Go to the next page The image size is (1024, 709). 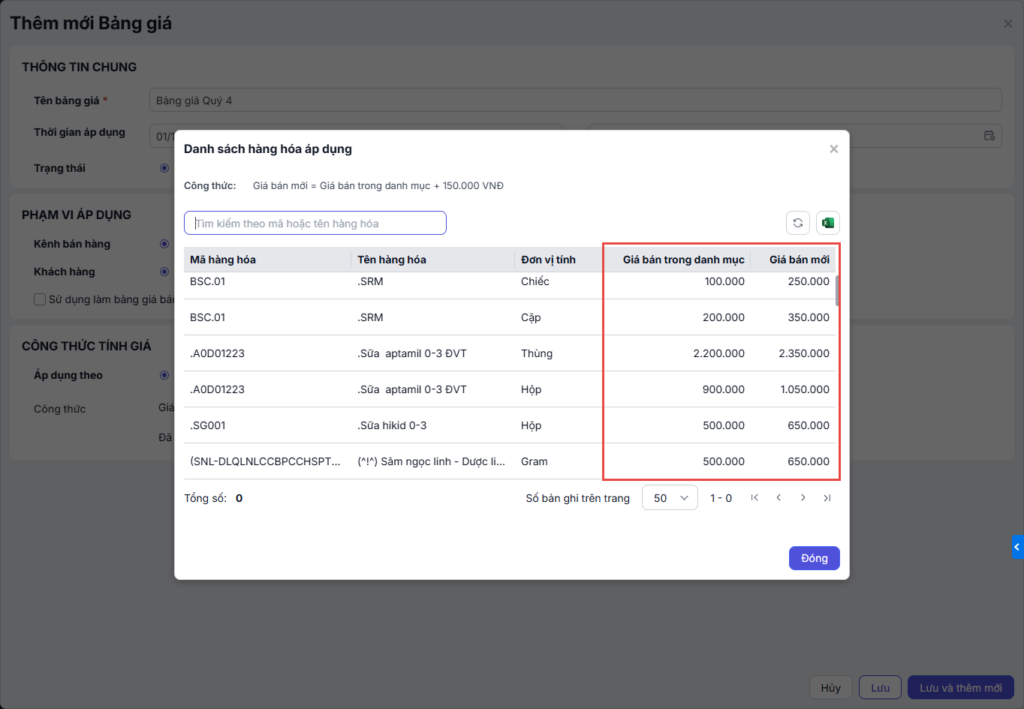pyautogui.click(x=803, y=498)
